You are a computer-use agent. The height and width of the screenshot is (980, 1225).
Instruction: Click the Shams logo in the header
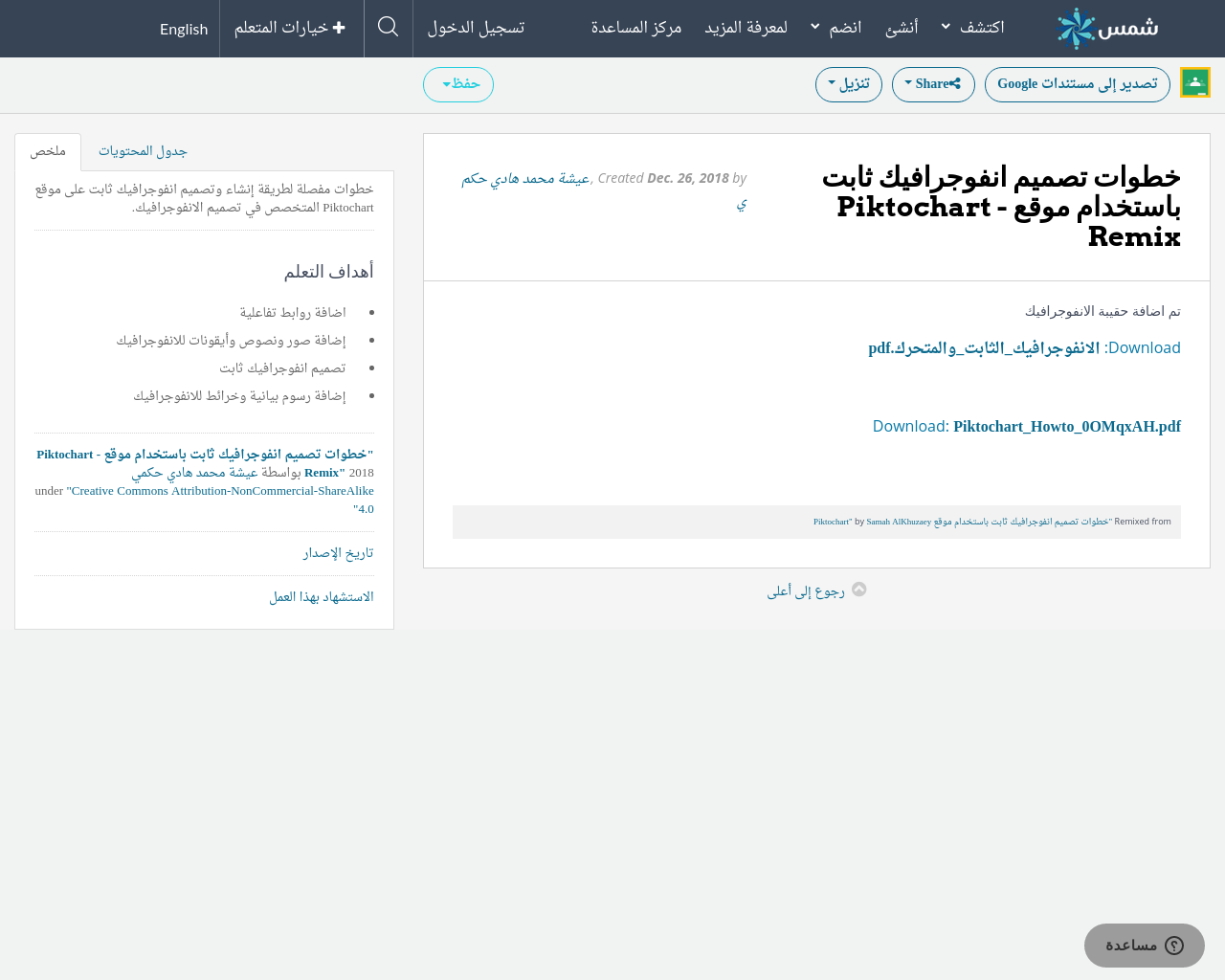coord(1107,29)
